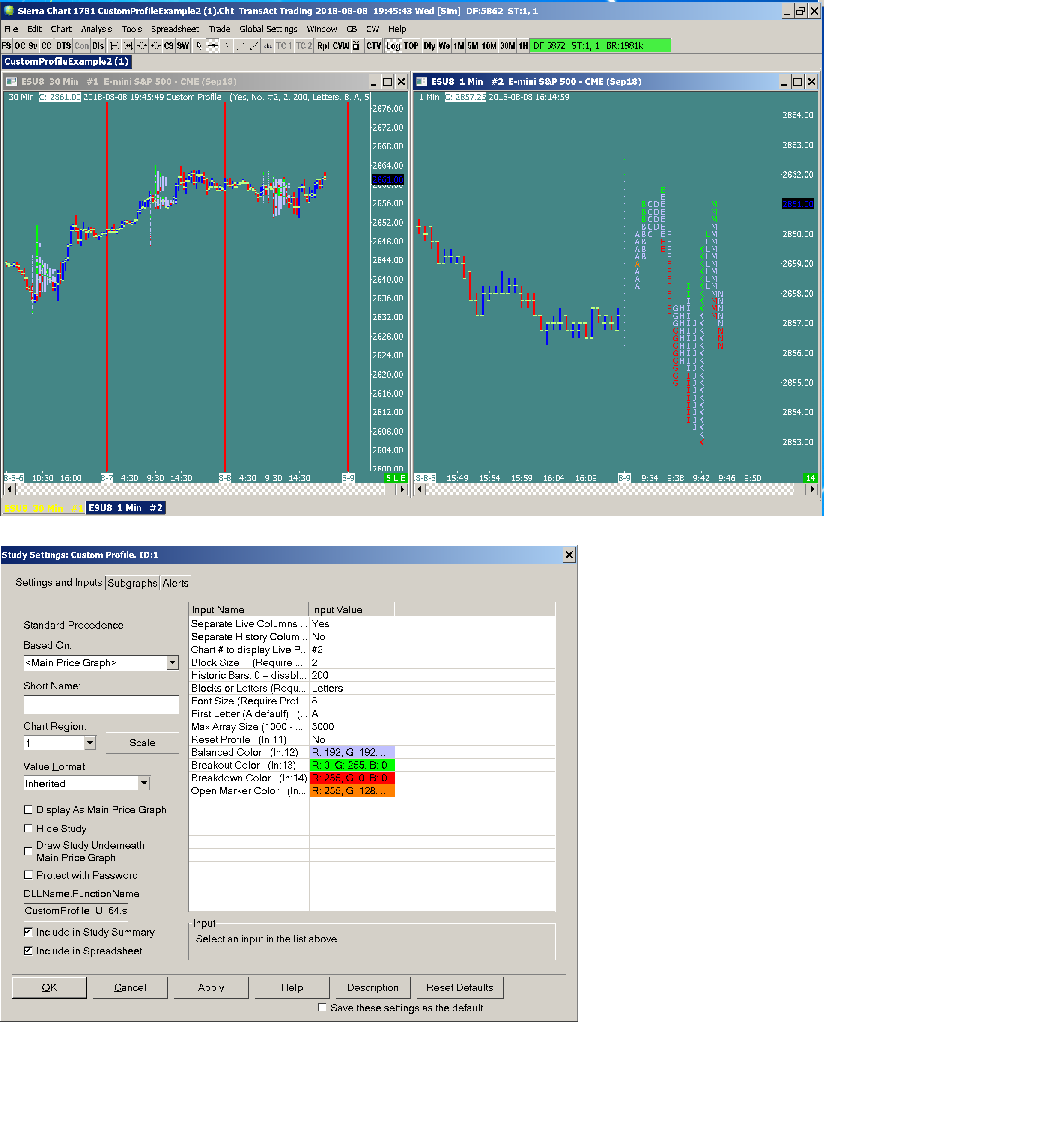Open the Global Settings menu
The width and height of the screenshot is (1064, 1136).
click(268, 29)
